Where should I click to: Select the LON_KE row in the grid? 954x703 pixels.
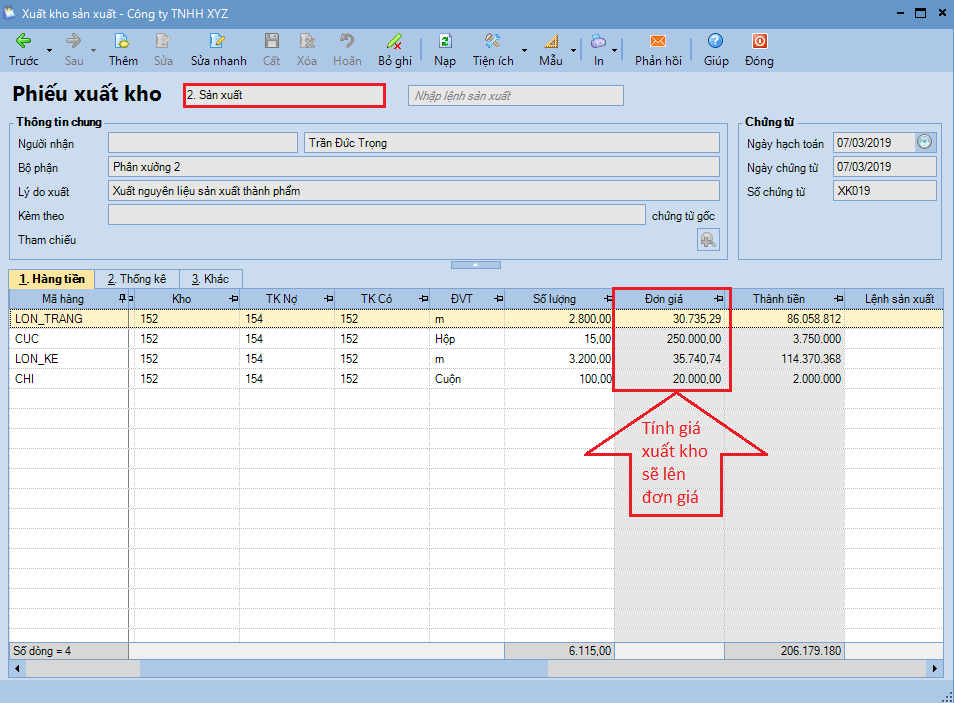pyautogui.click(x=42, y=358)
